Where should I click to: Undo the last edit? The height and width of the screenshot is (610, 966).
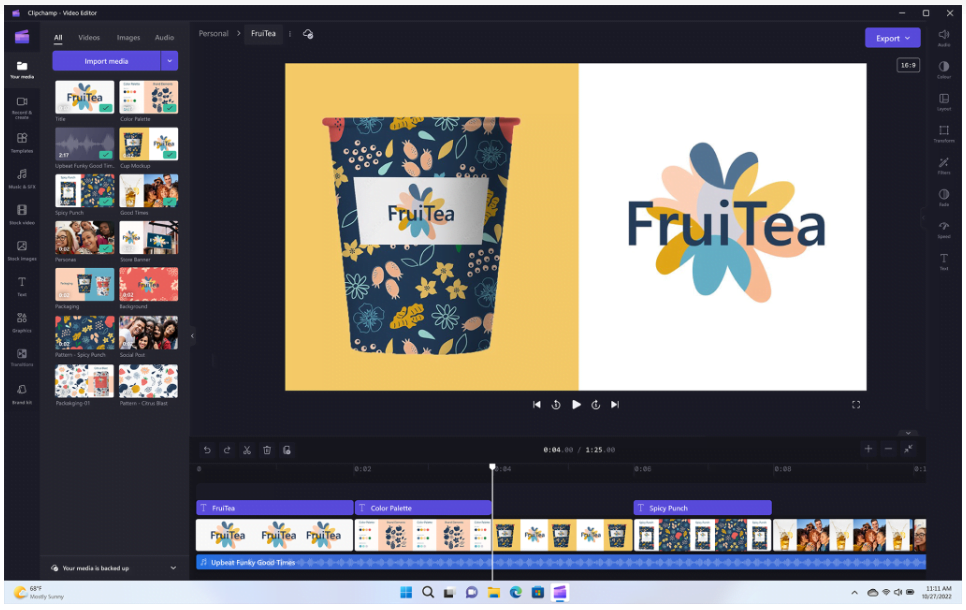(x=208, y=450)
